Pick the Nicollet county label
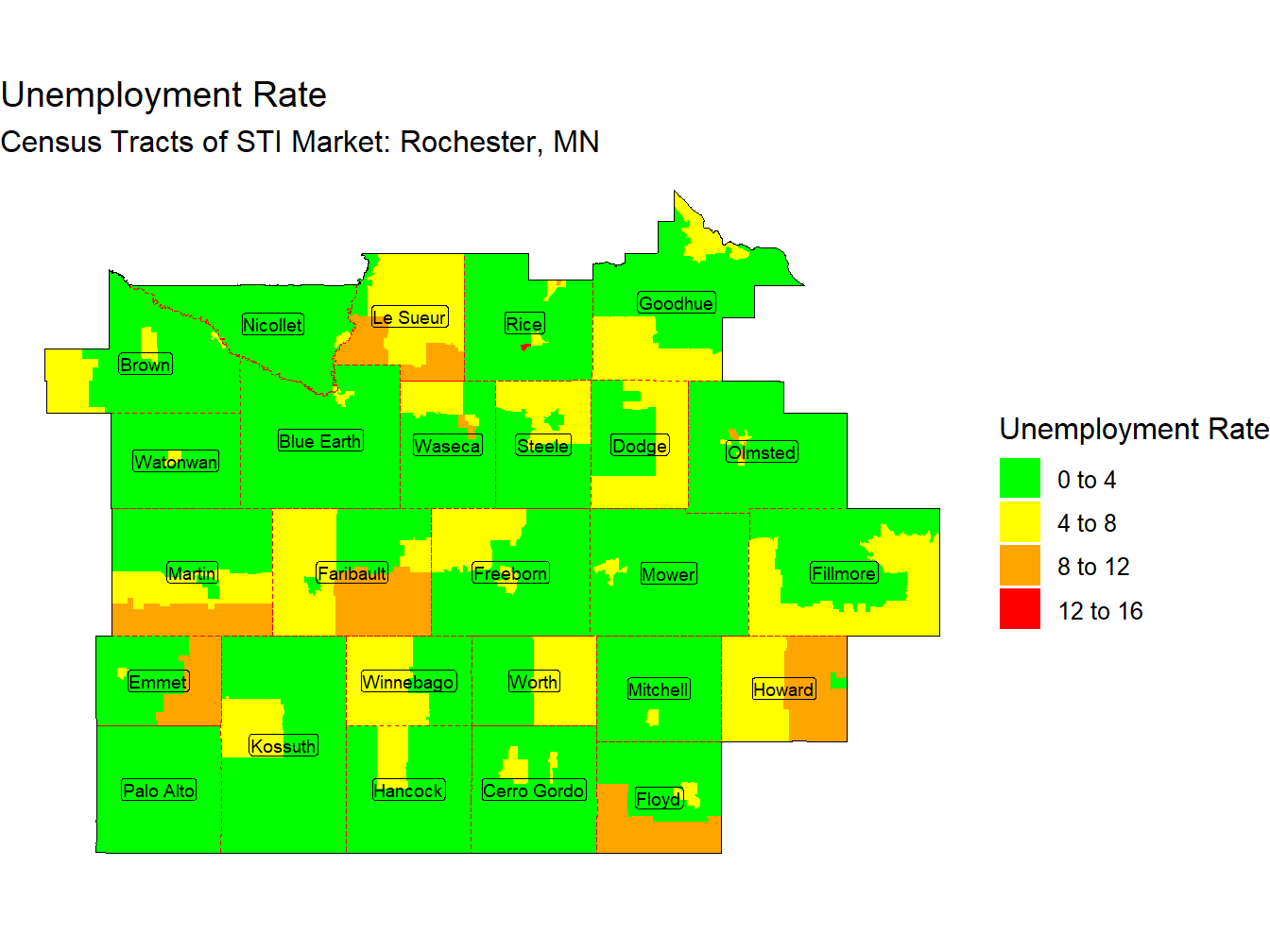The height and width of the screenshot is (952, 1270). point(272,325)
